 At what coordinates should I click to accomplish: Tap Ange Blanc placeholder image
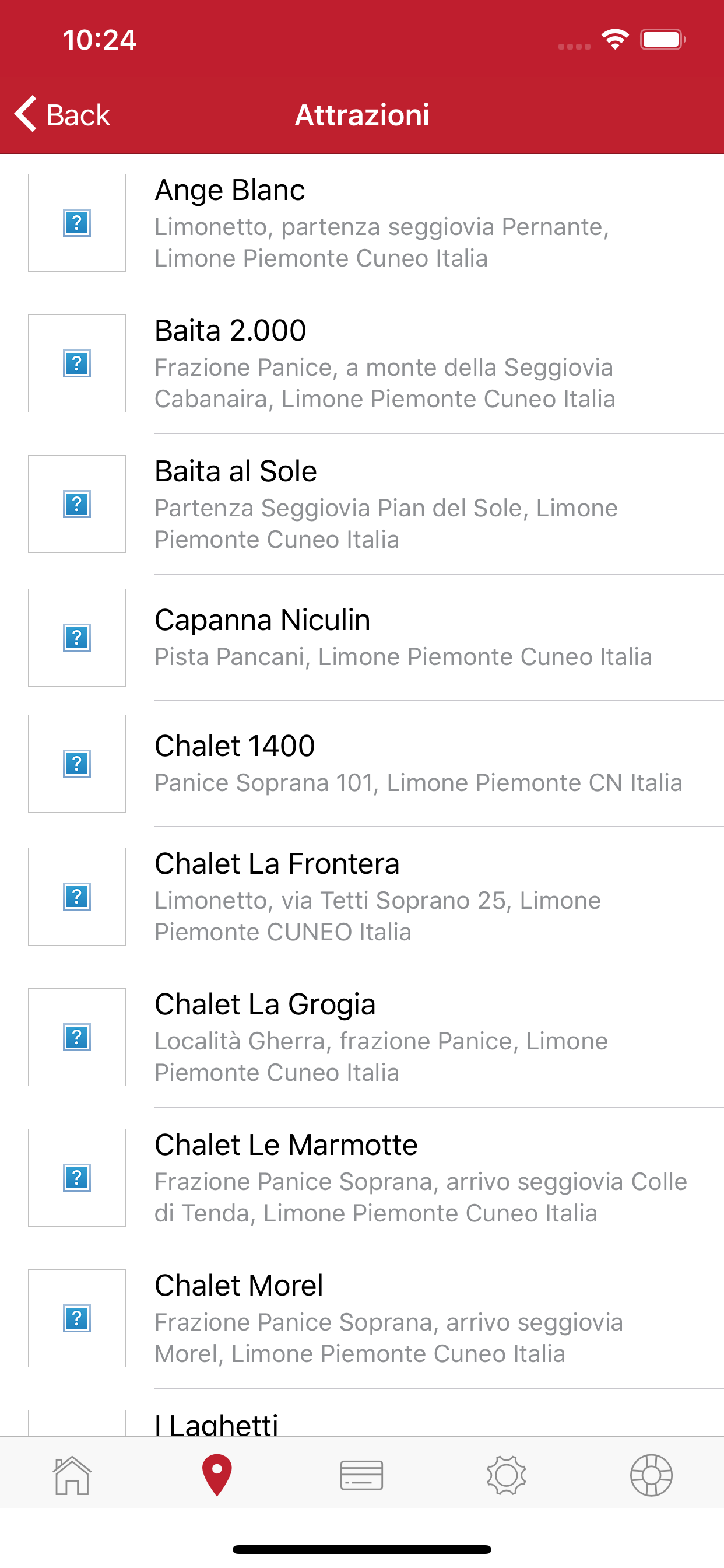click(77, 223)
